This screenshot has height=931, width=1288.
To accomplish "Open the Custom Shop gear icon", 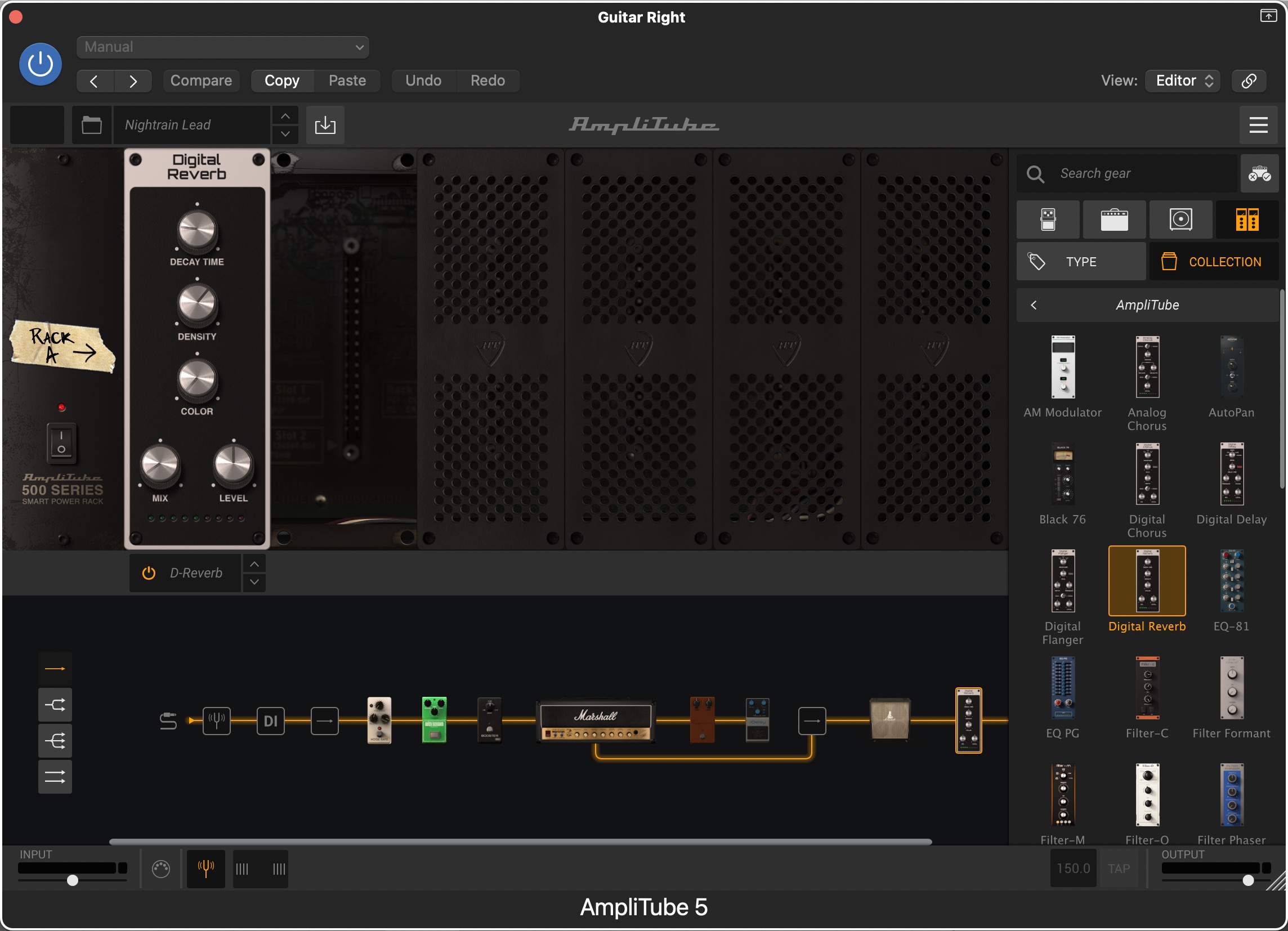I will 1259,173.
